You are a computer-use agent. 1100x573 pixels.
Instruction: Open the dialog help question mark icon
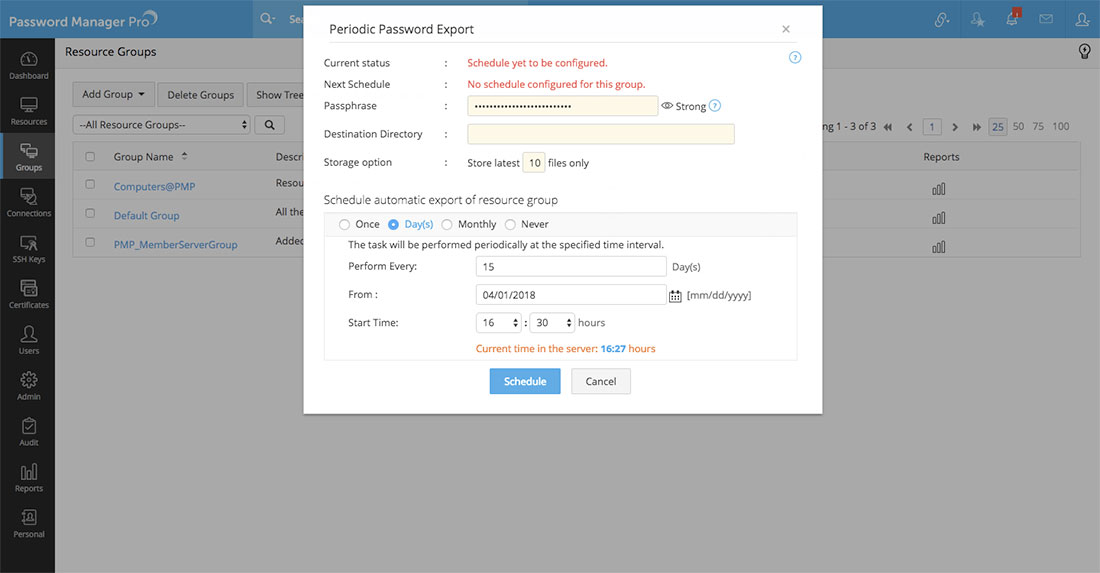[x=795, y=58]
